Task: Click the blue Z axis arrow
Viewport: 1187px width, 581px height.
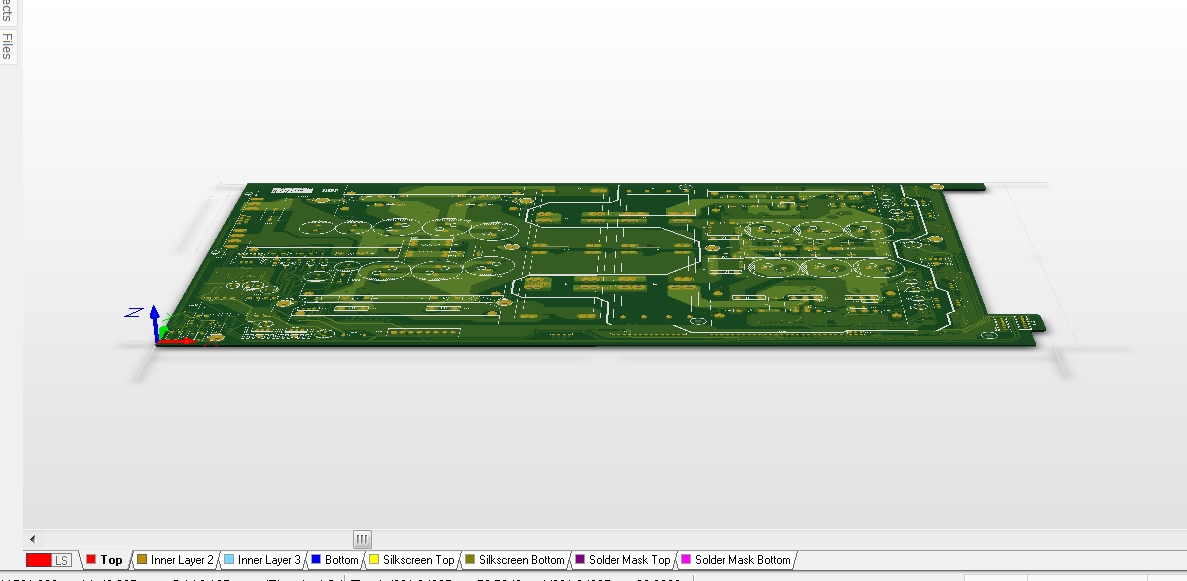Action: coord(155,322)
